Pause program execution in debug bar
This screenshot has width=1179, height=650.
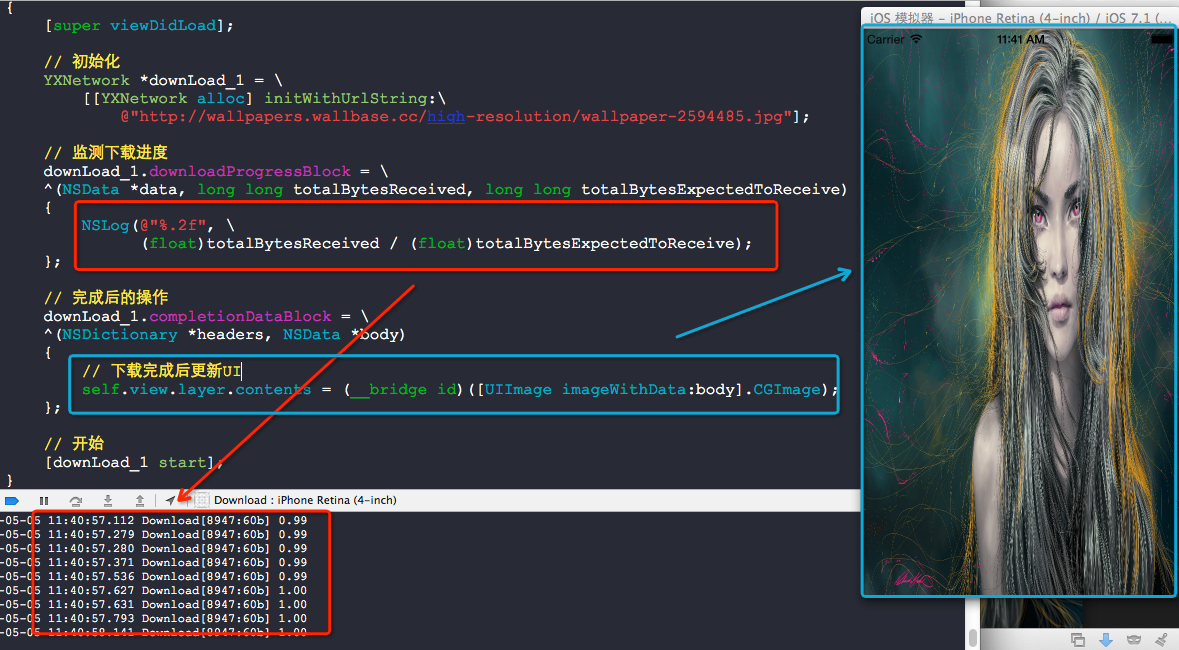[44, 500]
